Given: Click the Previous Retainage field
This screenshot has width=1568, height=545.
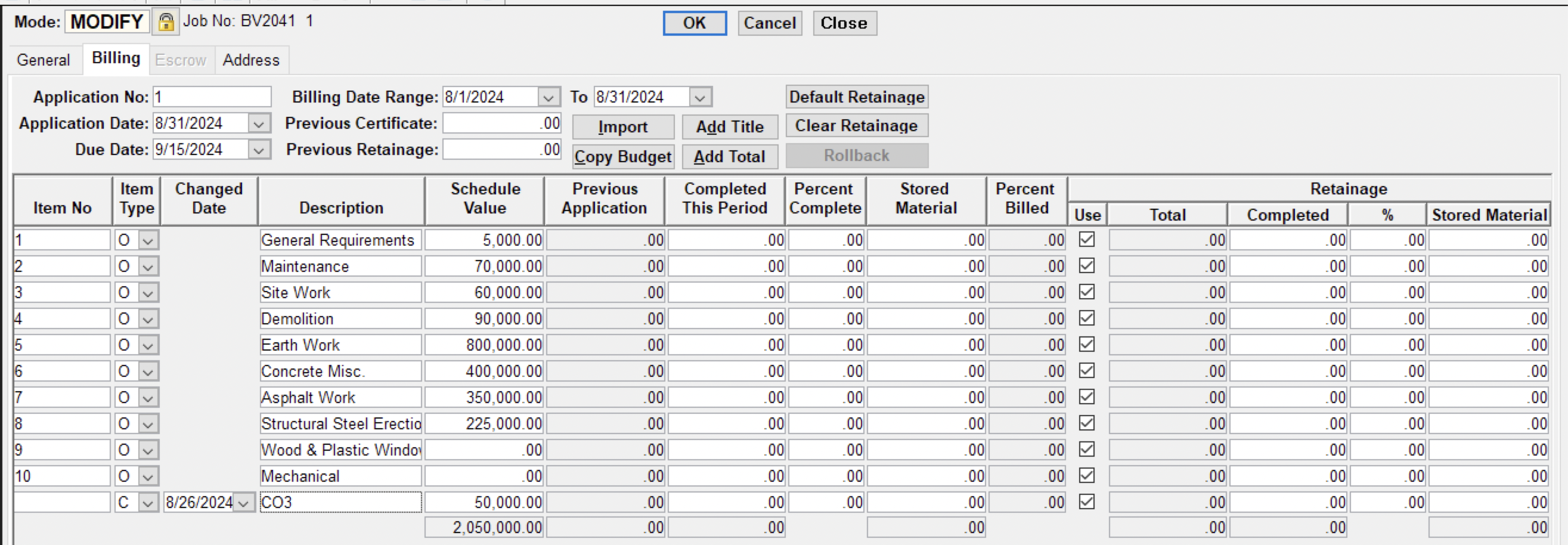Looking at the screenshot, I should 501,150.
